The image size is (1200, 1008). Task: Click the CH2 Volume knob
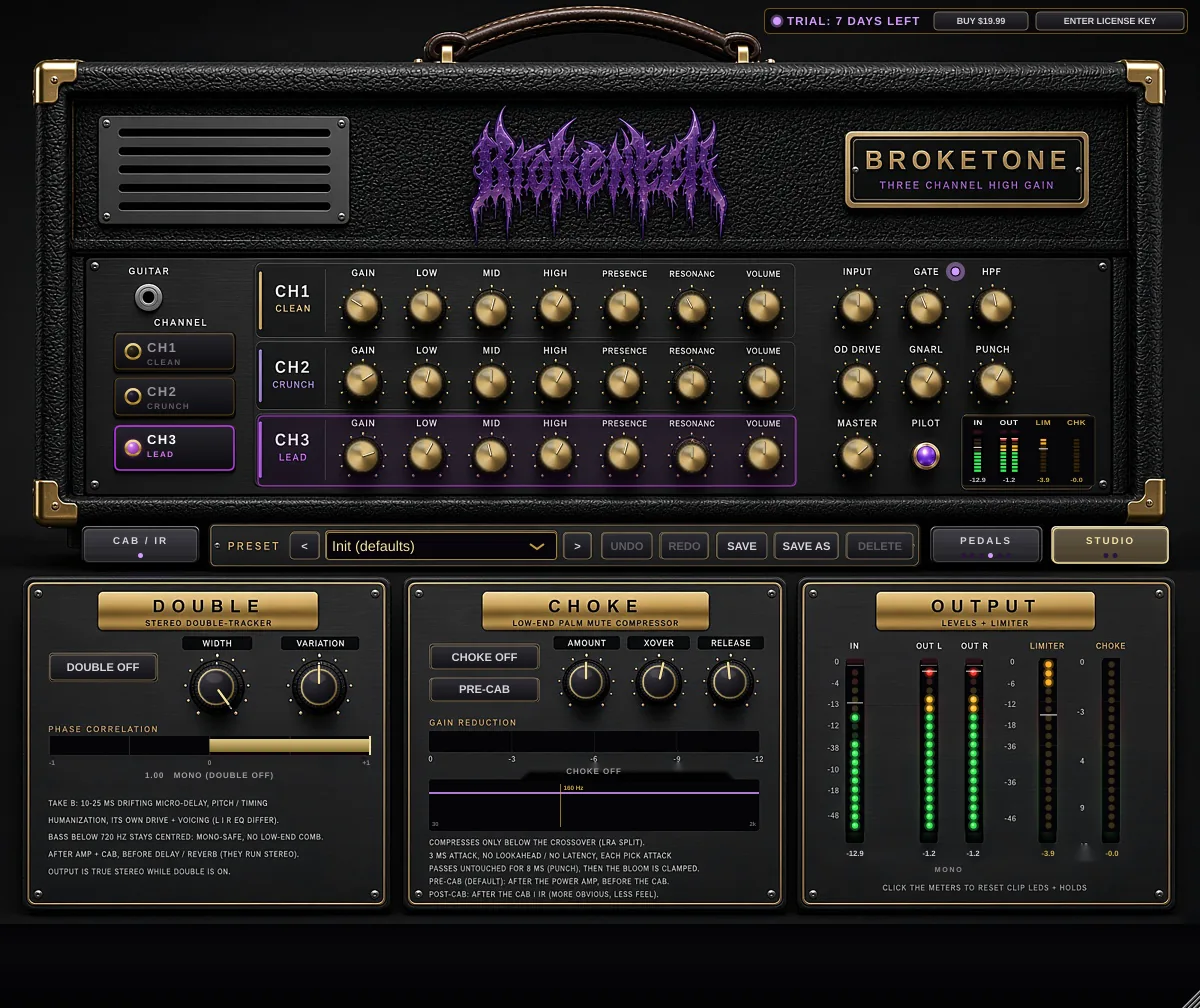[x=763, y=381]
